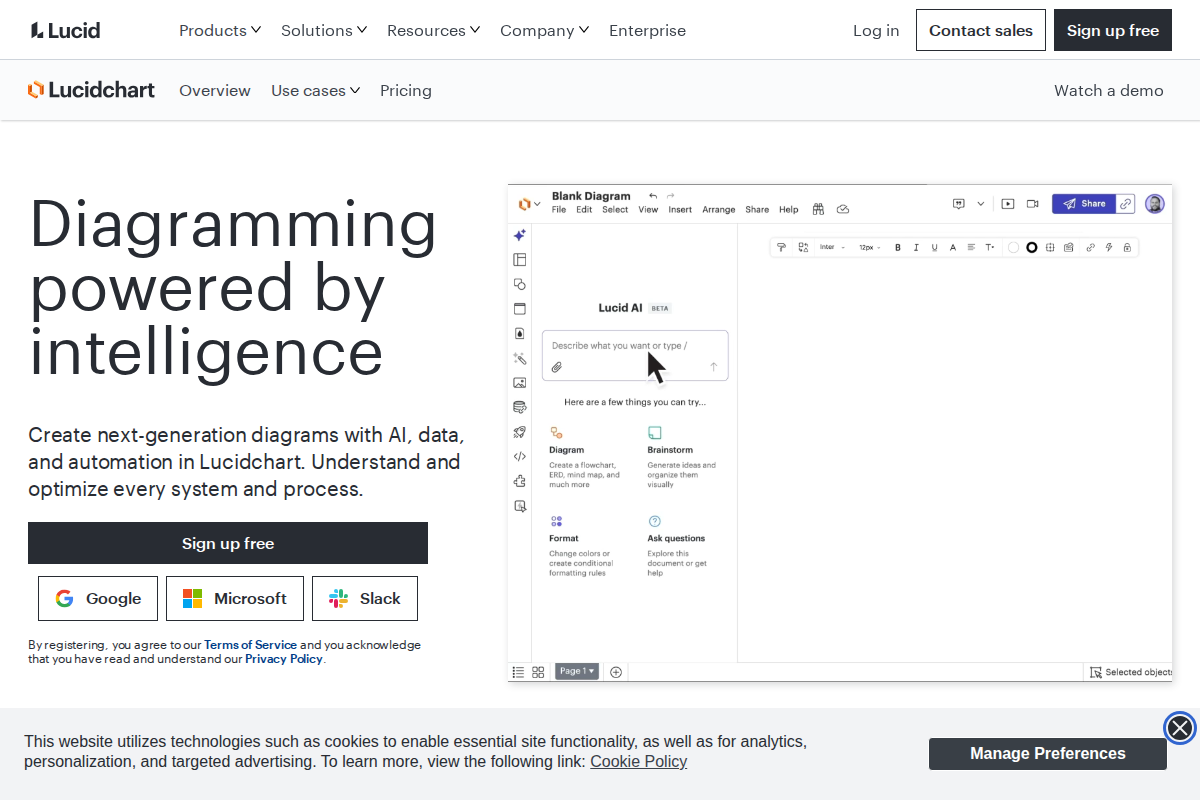Click Contact sales button
The height and width of the screenshot is (800, 1200).
981,30
